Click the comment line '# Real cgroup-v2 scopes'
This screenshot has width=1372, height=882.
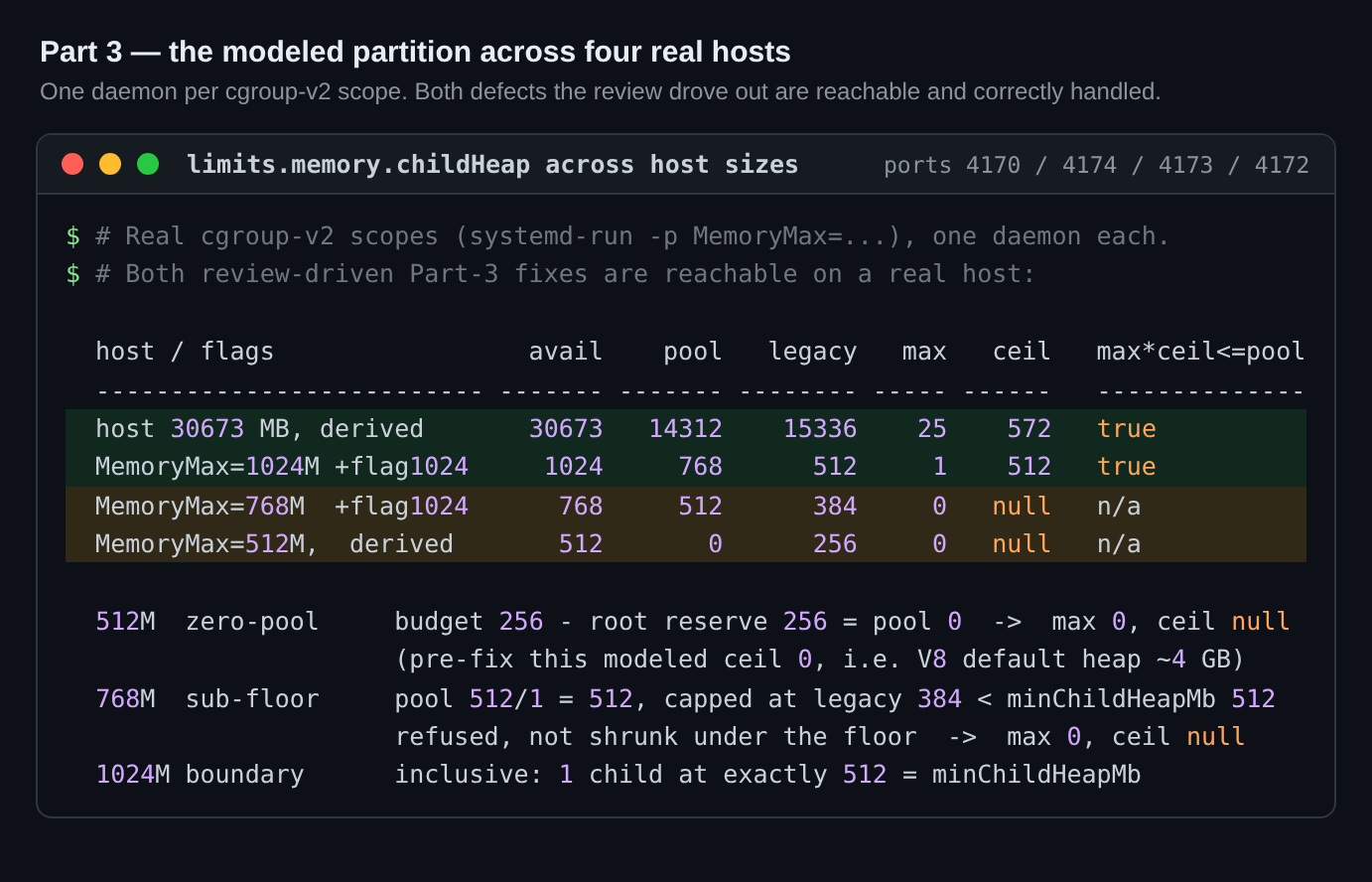[632, 236]
